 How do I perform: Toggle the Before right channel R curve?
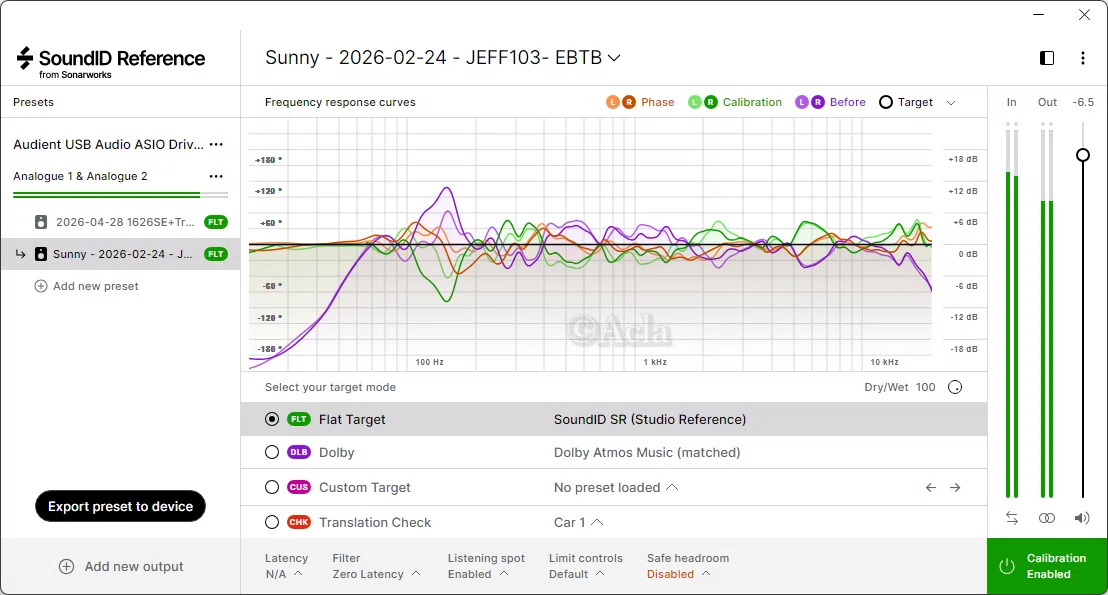(x=818, y=102)
